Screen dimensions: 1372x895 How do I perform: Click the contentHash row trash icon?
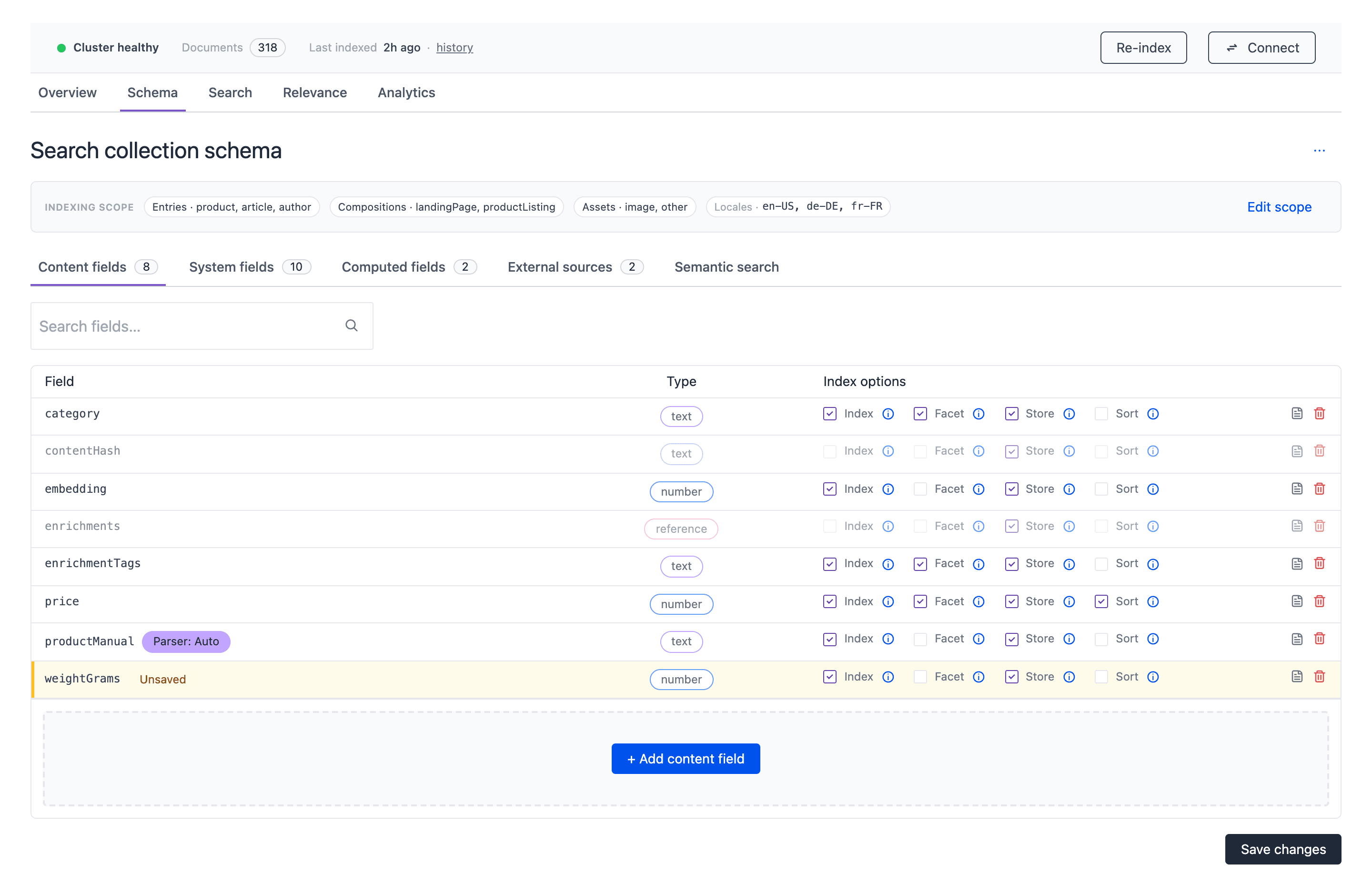[x=1319, y=451]
